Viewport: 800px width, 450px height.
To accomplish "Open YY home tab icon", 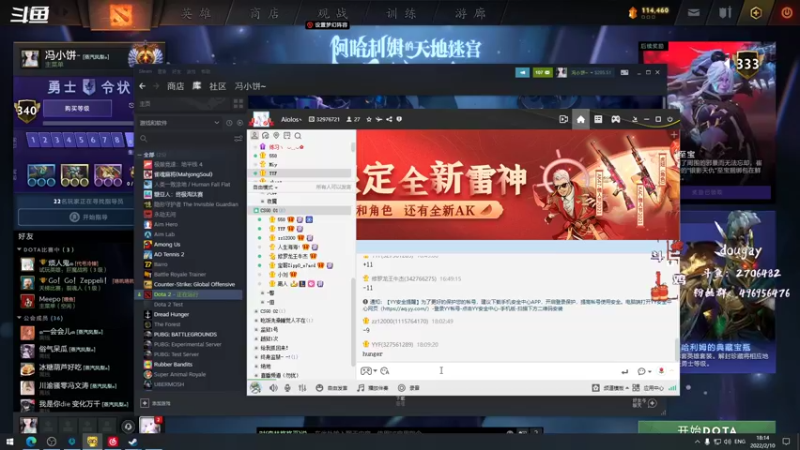I will click(x=581, y=119).
